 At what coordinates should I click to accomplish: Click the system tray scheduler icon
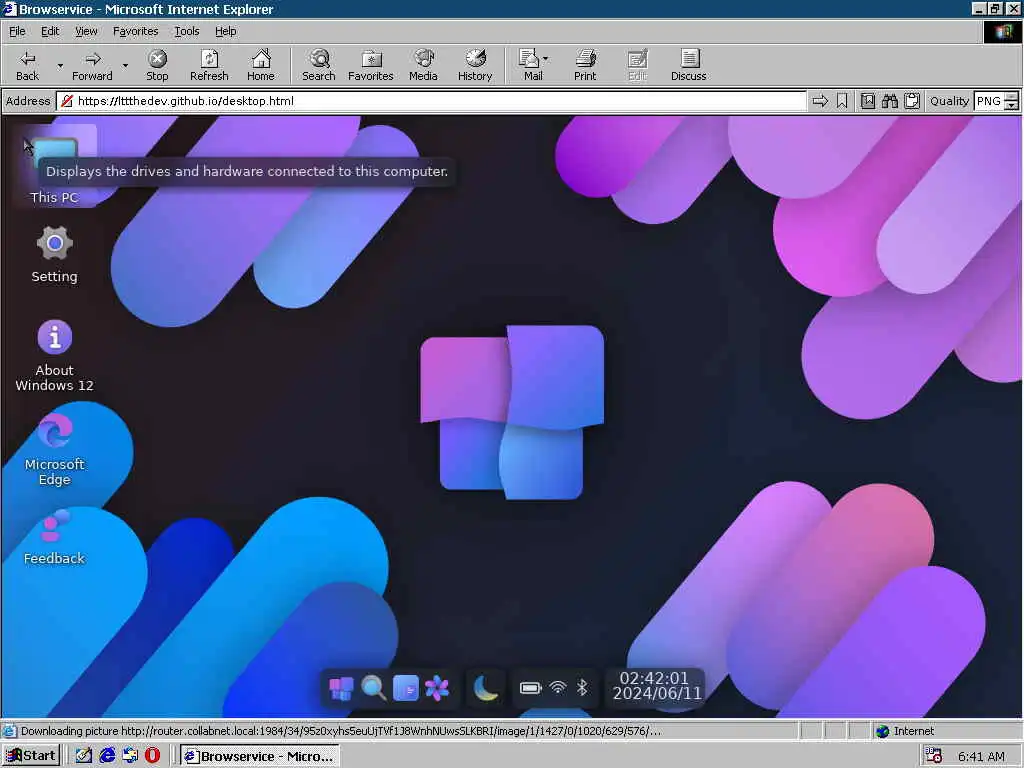tap(934, 756)
